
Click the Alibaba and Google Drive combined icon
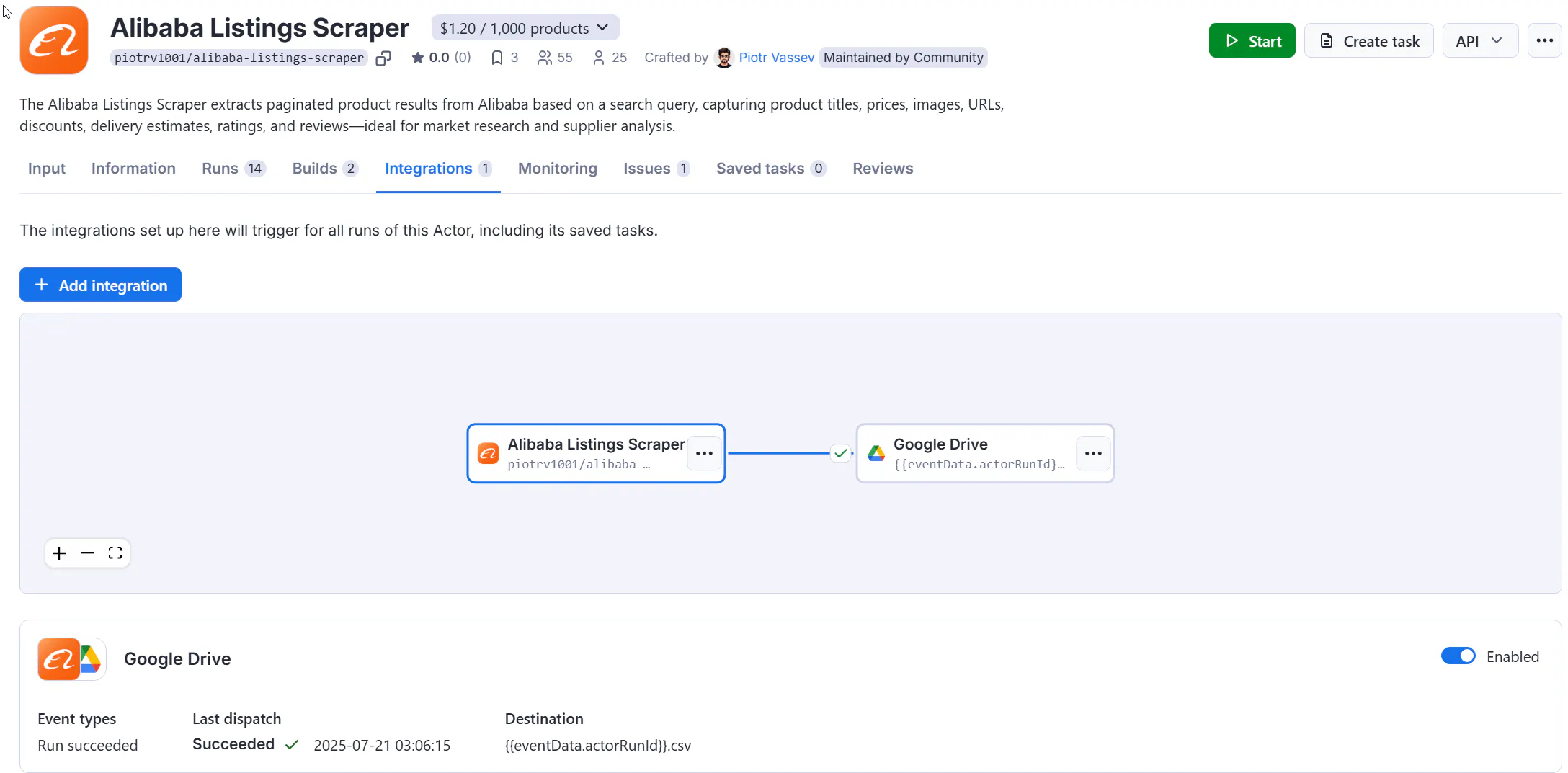[71, 658]
